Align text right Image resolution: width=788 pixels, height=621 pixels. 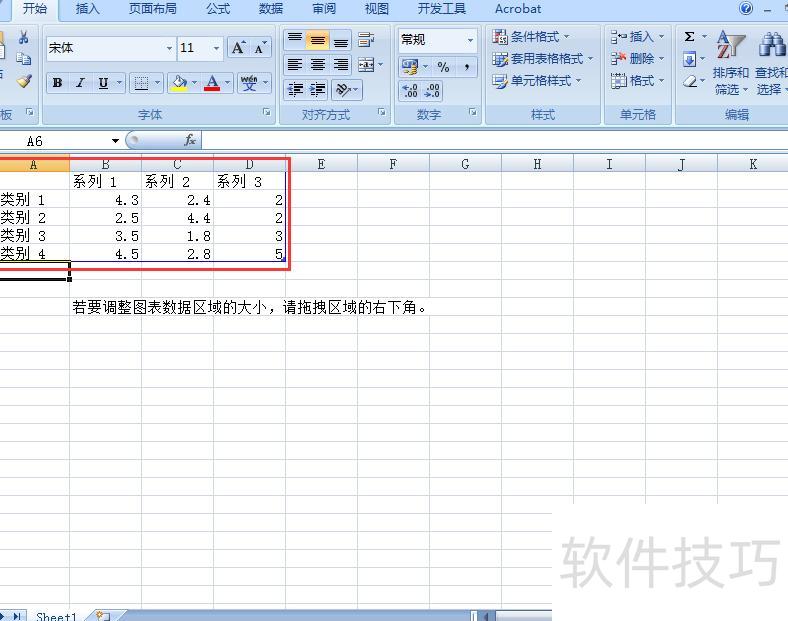341,64
